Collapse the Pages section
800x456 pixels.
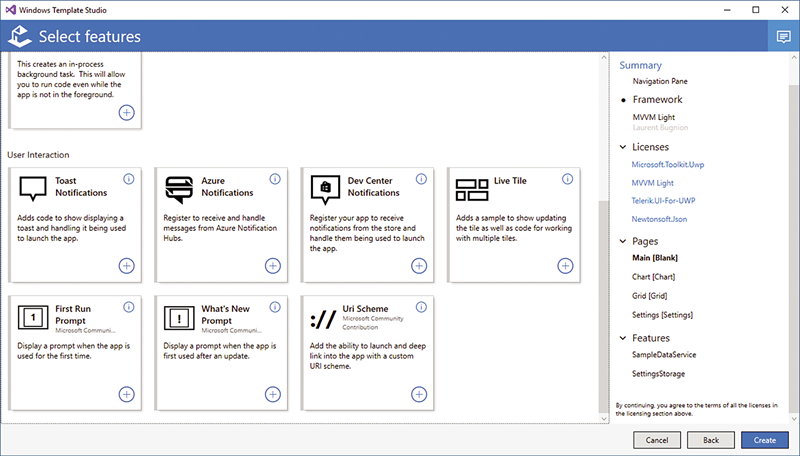click(x=623, y=241)
